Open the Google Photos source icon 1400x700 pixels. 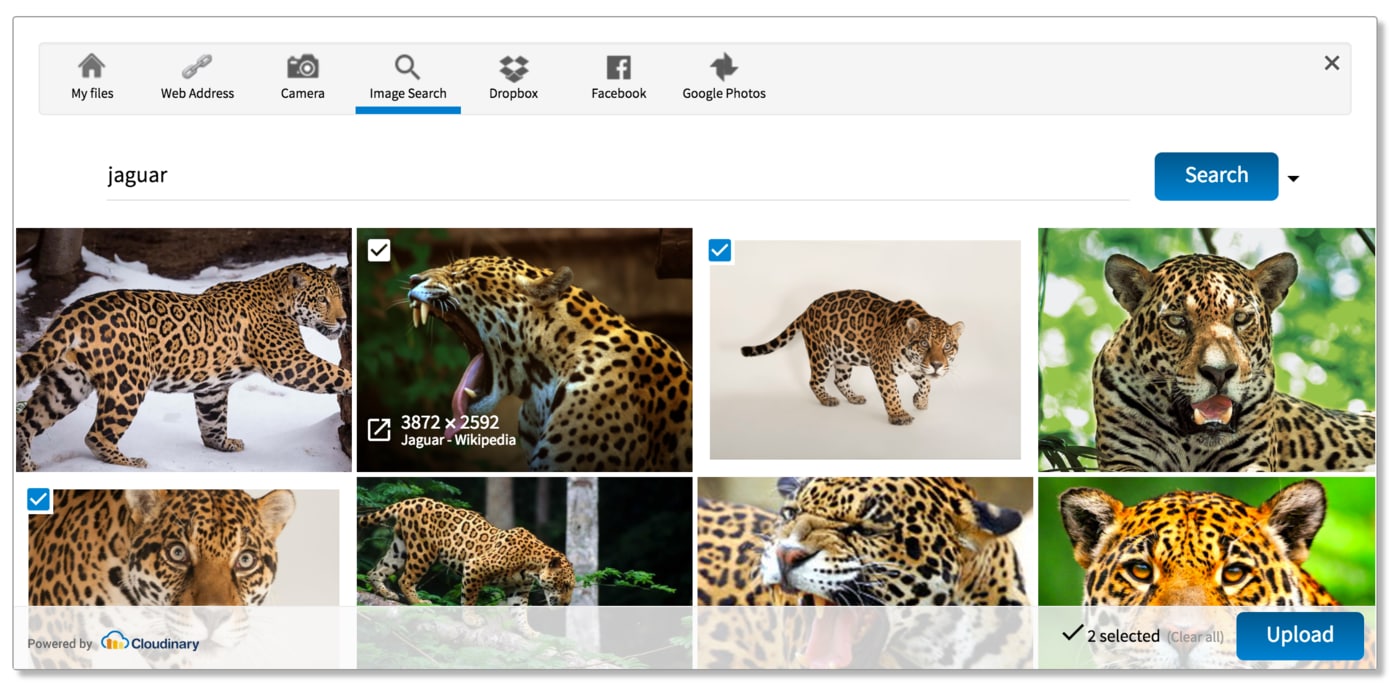pyautogui.click(x=723, y=68)
